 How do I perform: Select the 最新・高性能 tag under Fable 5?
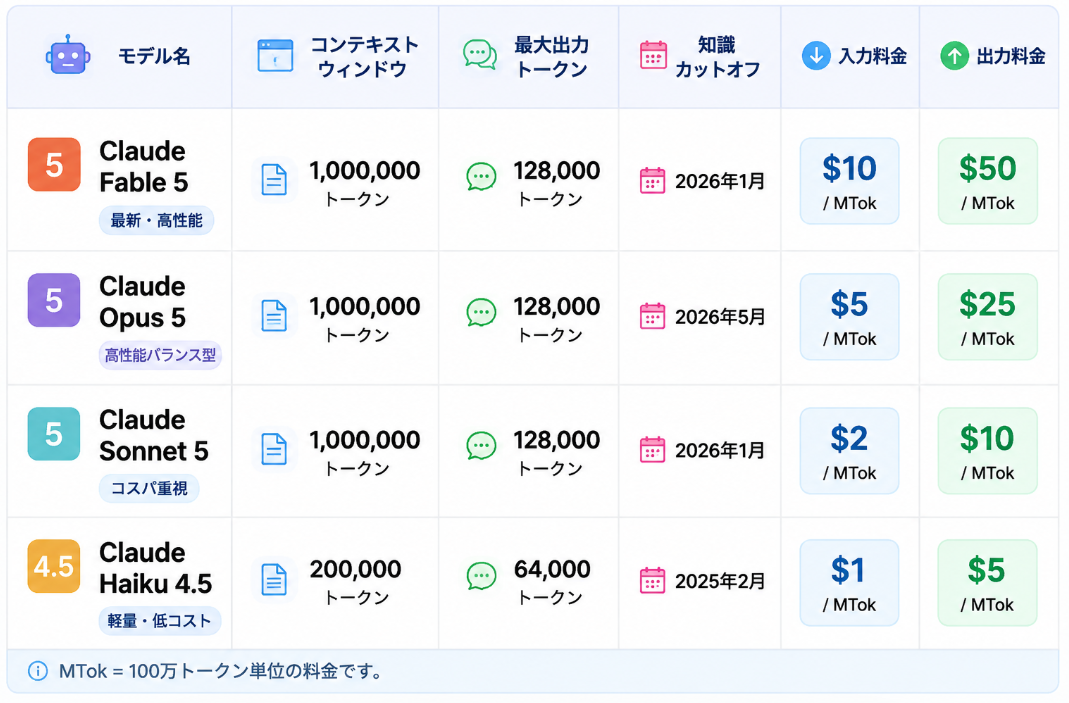coord(156,221)
